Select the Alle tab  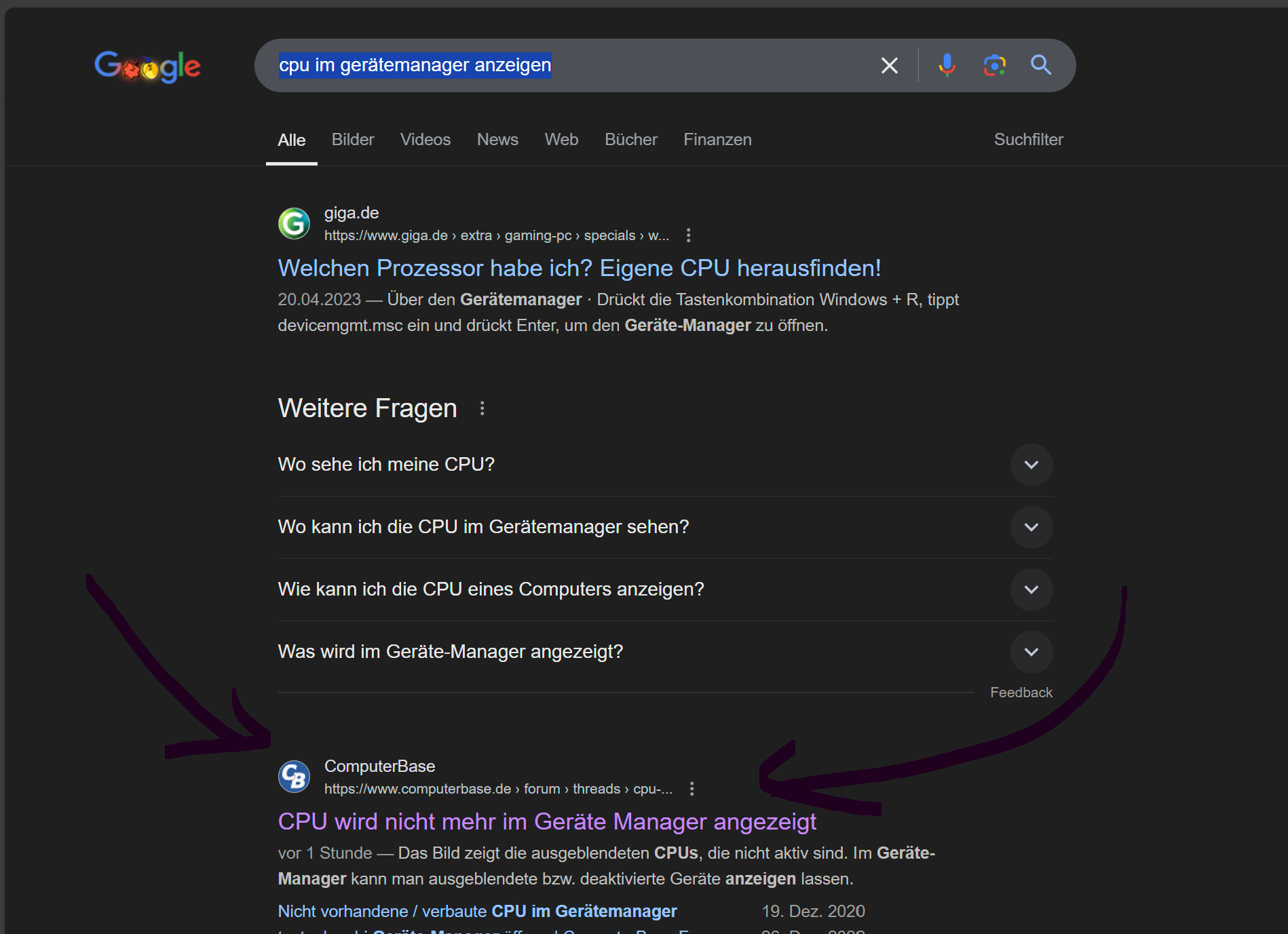pyautogui.click(x=292, y=140)
